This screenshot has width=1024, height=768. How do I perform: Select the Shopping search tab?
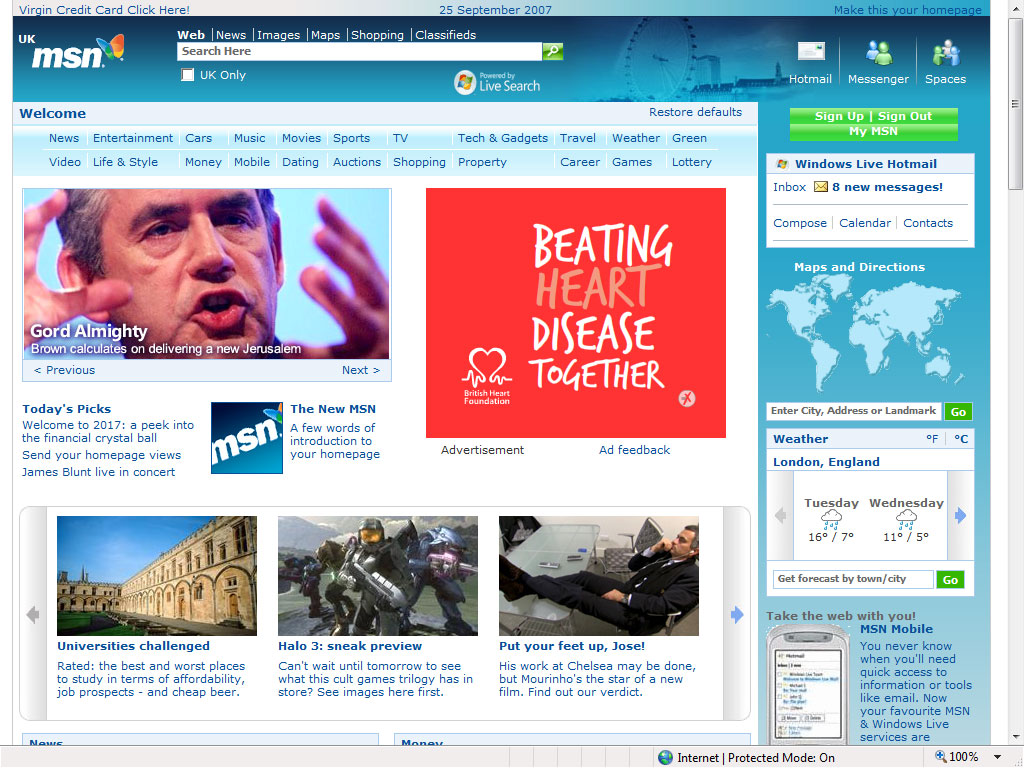377,35
